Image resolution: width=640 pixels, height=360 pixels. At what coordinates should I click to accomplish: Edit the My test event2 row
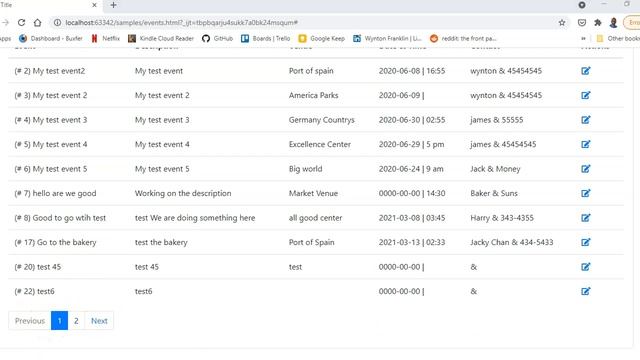586,71
